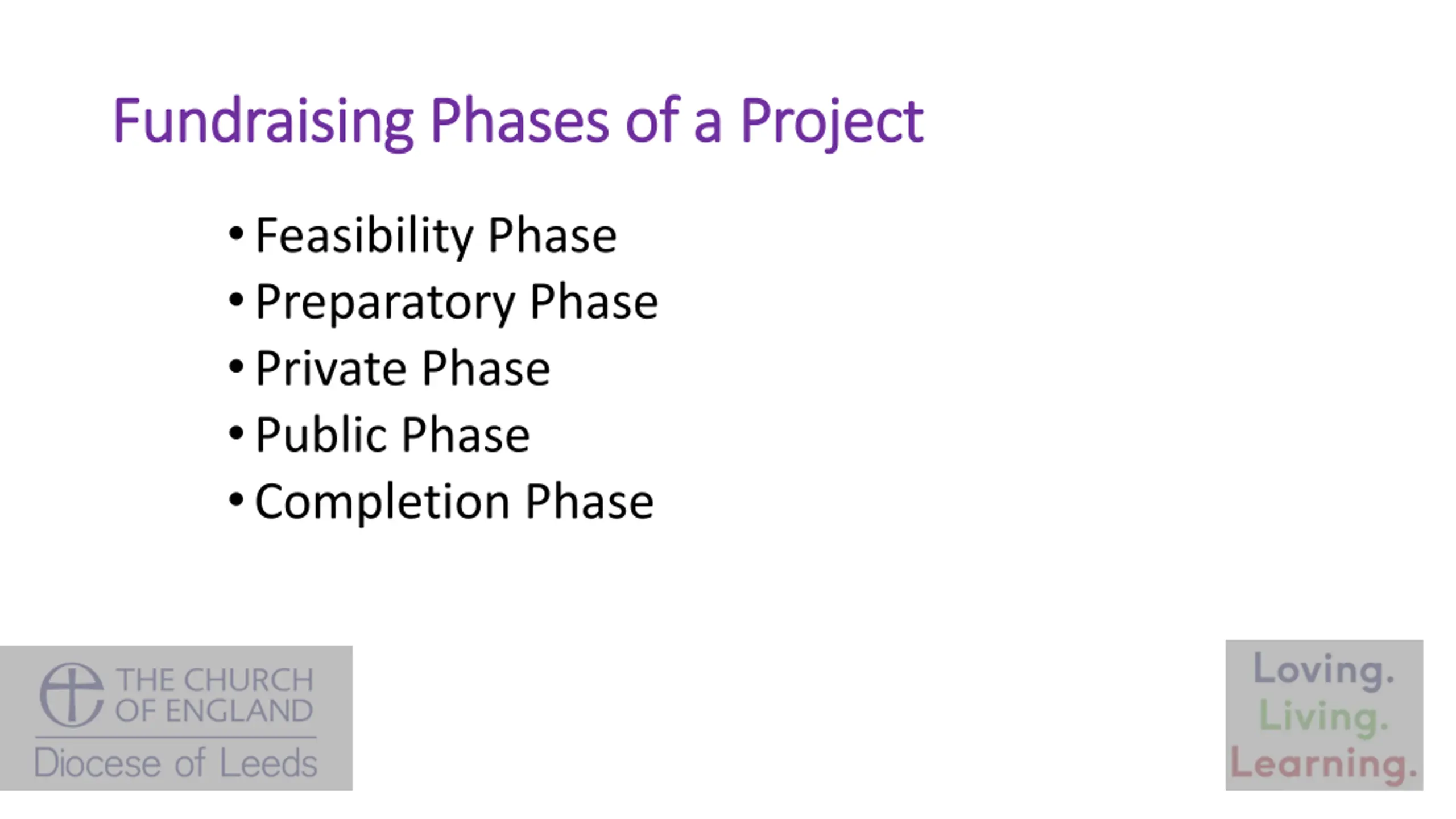
Task: Select the Preparatory Phase bullet text
Action: coord(457,302)
